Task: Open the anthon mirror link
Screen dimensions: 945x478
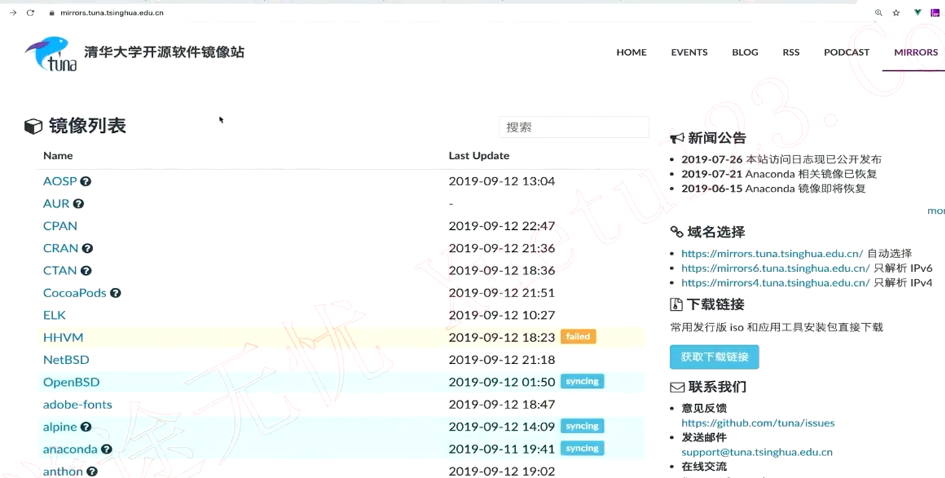Action: 63,471
